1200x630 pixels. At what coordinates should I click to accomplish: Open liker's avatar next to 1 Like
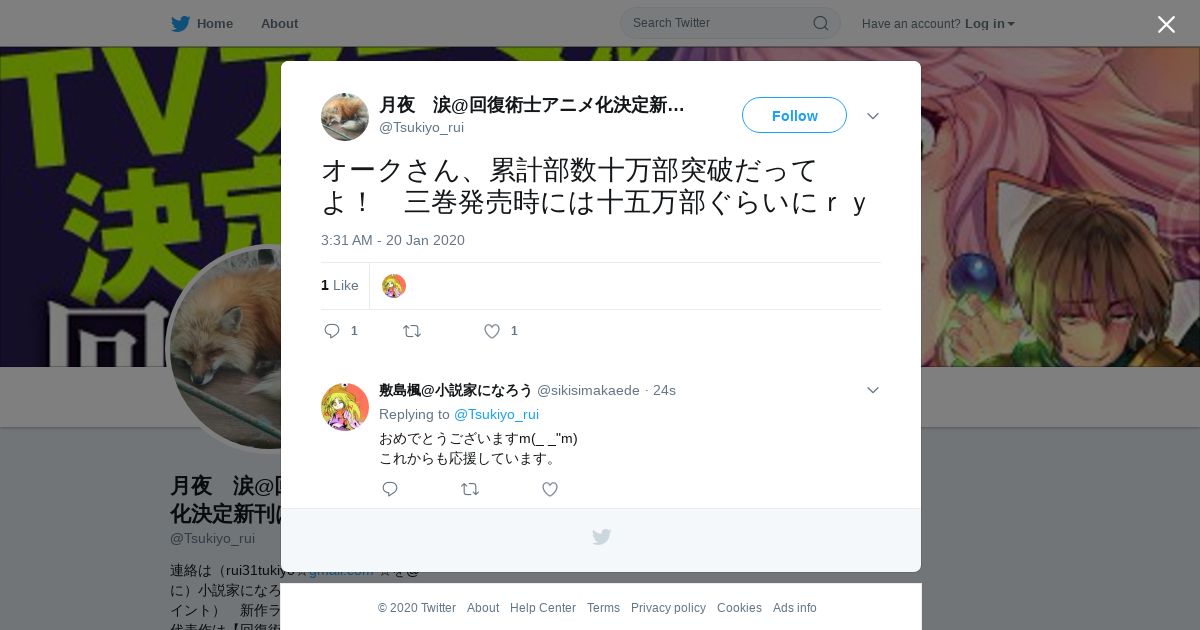pos(394,286)
